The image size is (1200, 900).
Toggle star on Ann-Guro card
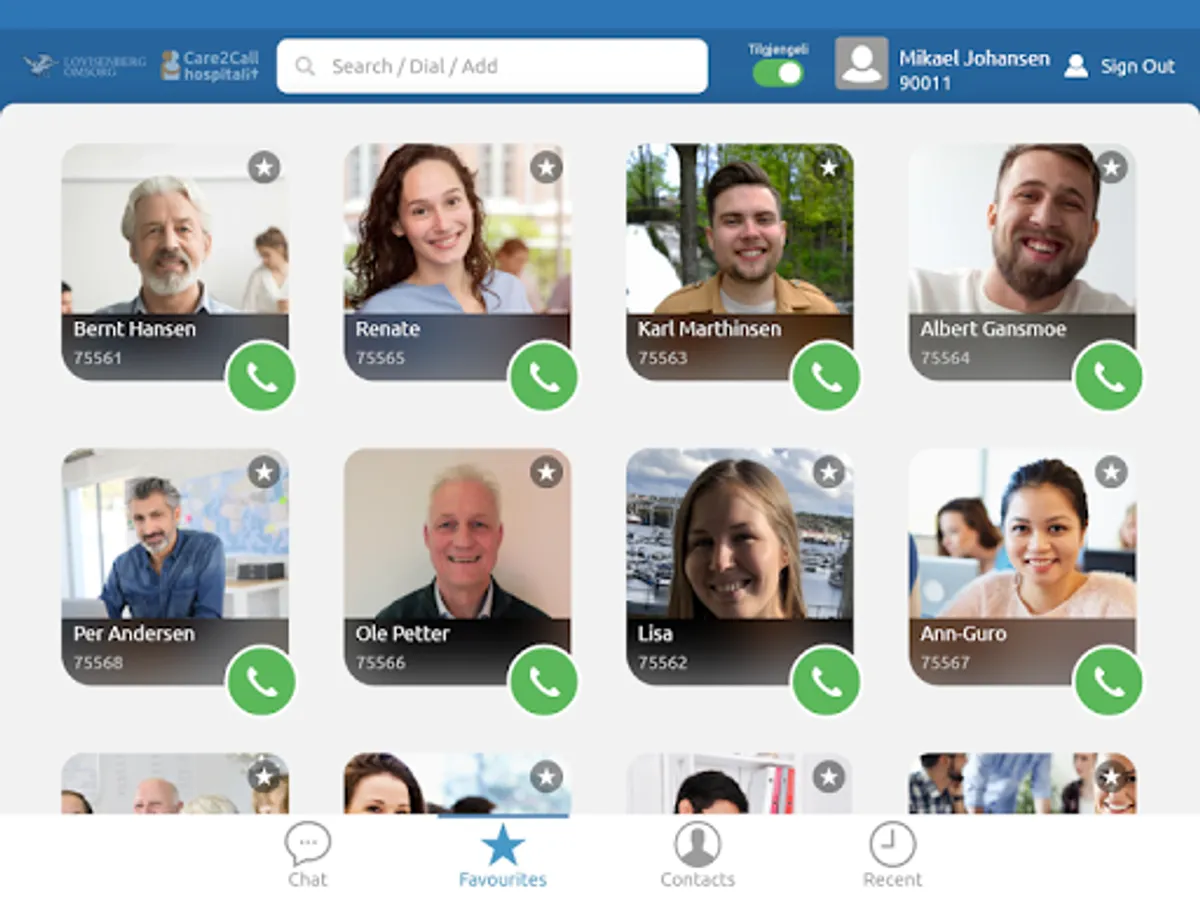tap(1111, 472)
